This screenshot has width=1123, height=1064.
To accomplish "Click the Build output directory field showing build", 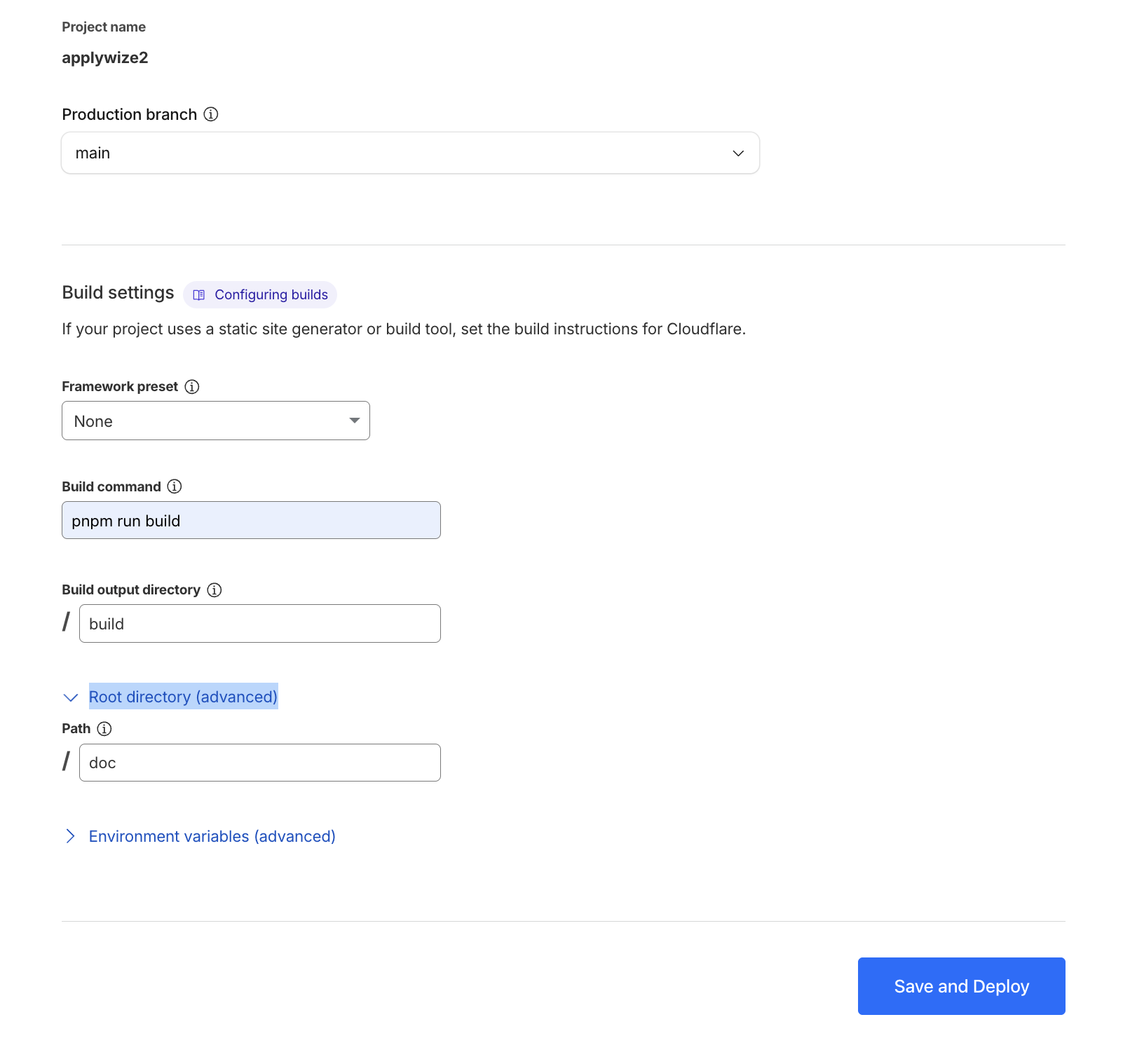I will [x=260, y=623].
